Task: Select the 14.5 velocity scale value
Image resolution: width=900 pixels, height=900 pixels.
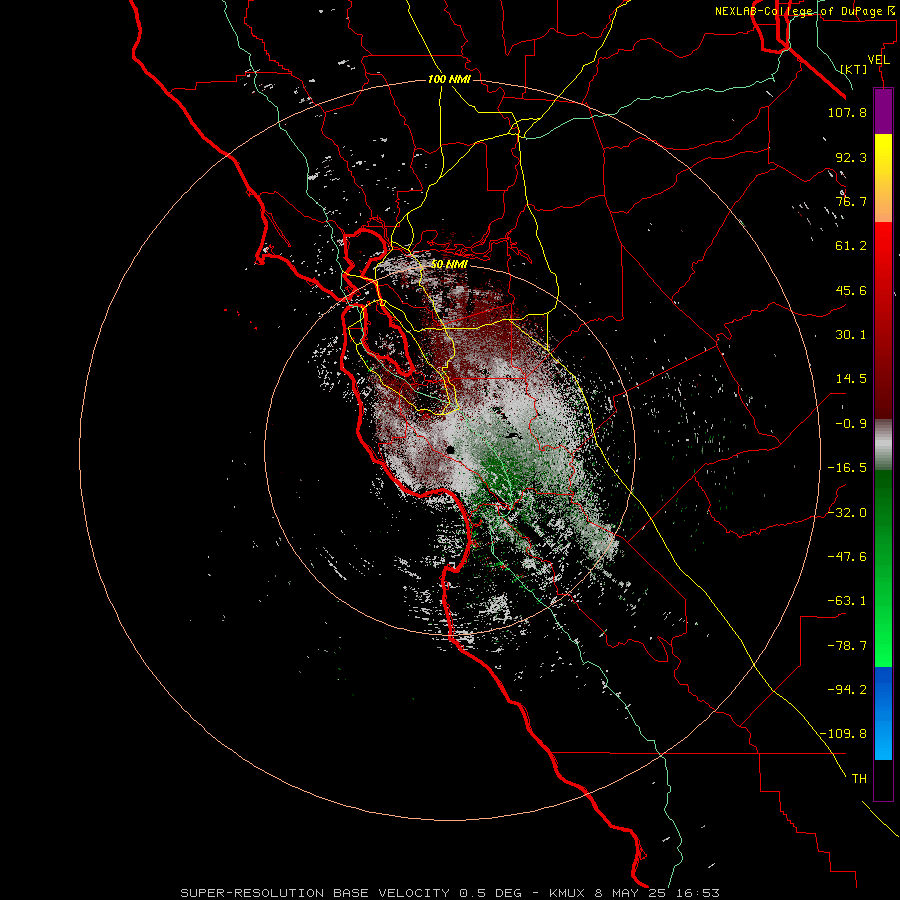Action: 851,379
